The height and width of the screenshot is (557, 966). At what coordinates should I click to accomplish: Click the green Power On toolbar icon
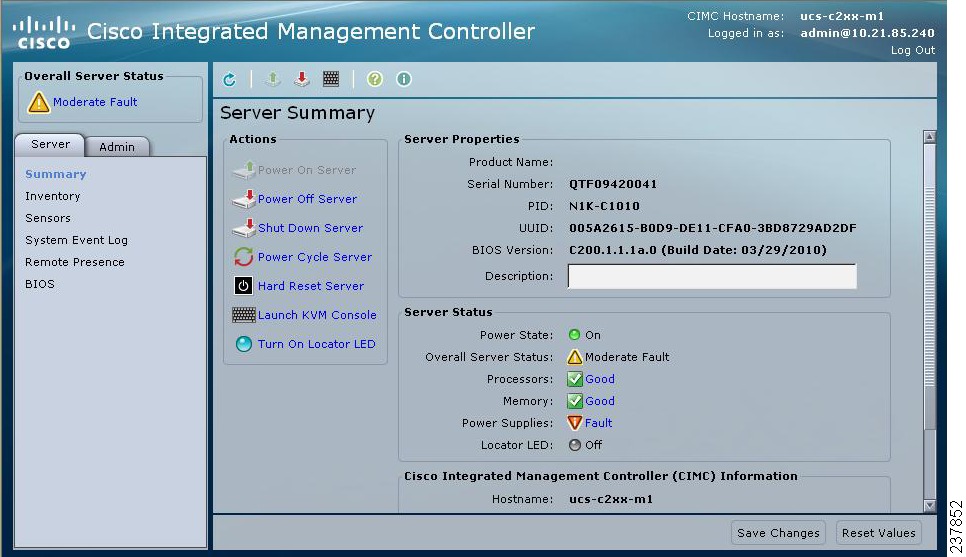[x=273, y=79]
